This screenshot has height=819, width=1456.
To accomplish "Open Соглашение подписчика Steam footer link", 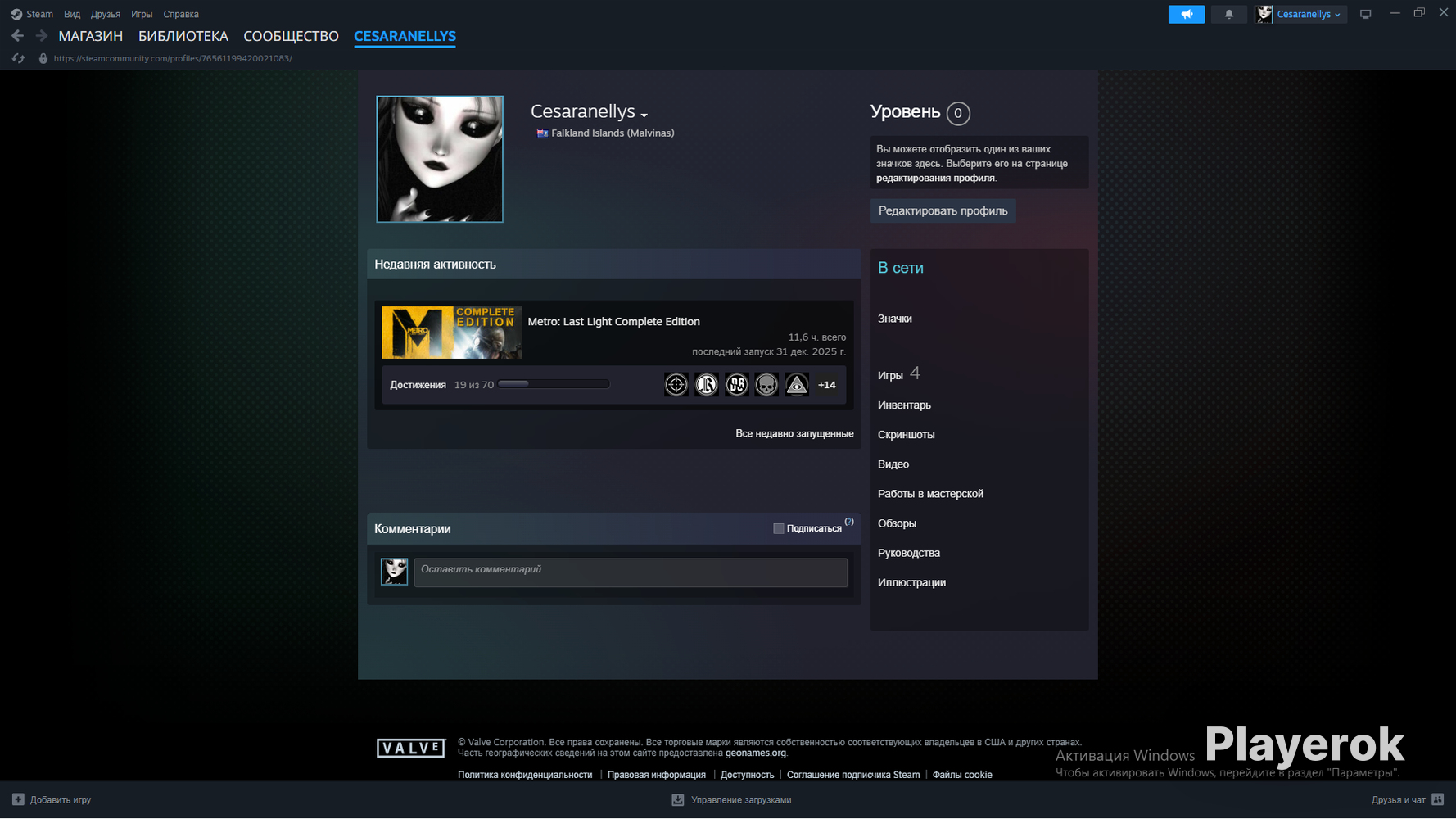I will point(853,775).
